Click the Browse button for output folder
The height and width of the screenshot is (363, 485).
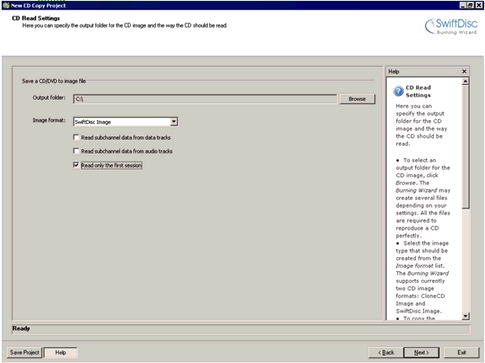tap(357, 99)
